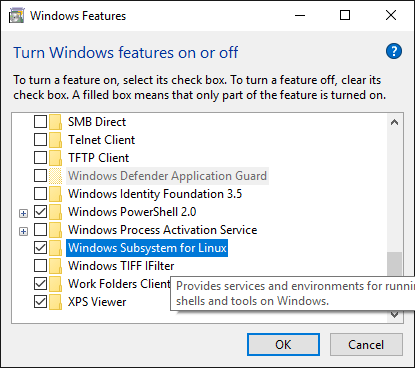Click the scrollbar up arrow
This screenshot has width=415, height=368.
coord(395,122)
